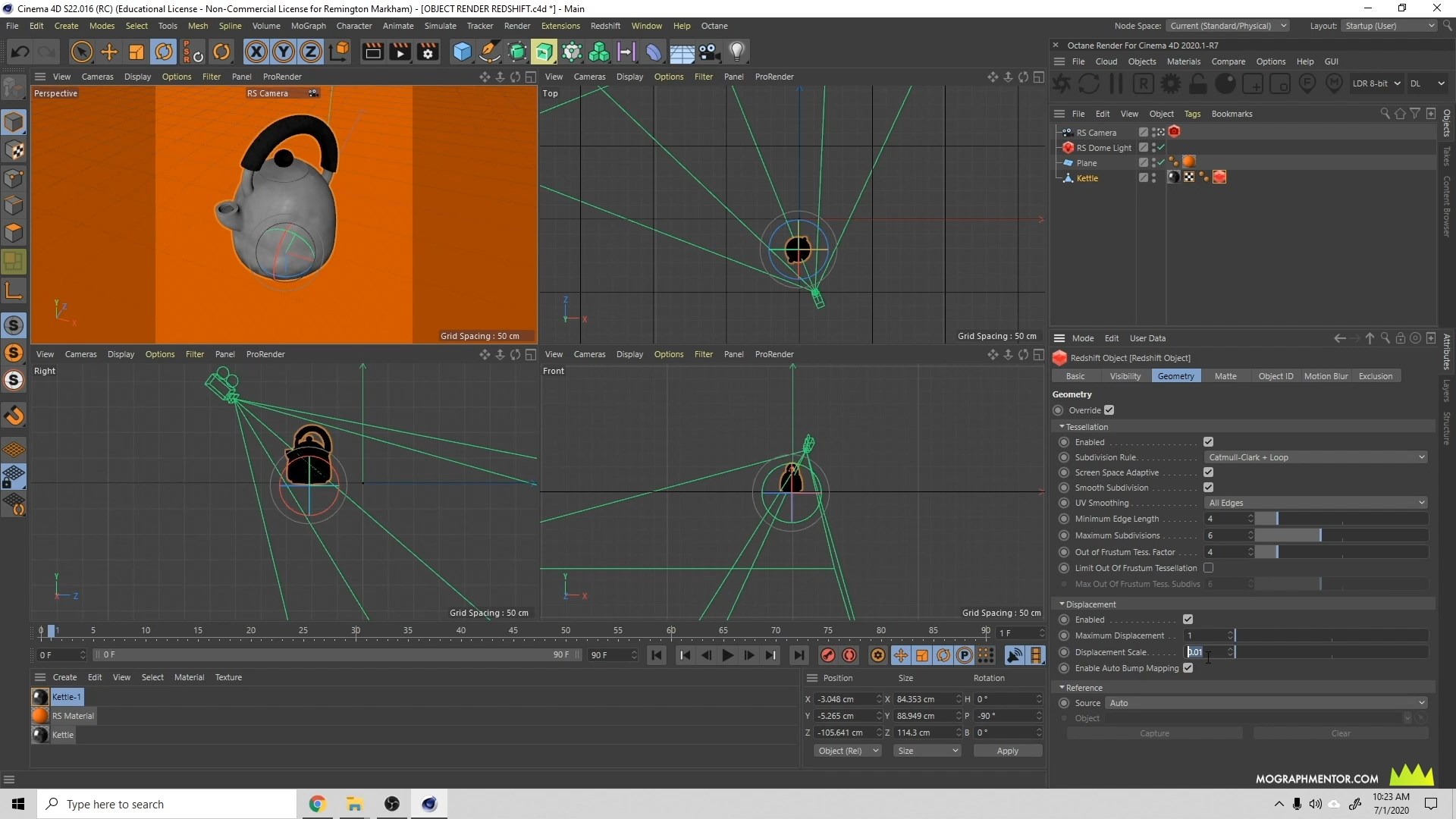The height and width of the screenshot is (819, 1456).
Task: Open the DL kernel dropdown
Action: tap(1427, 83)
